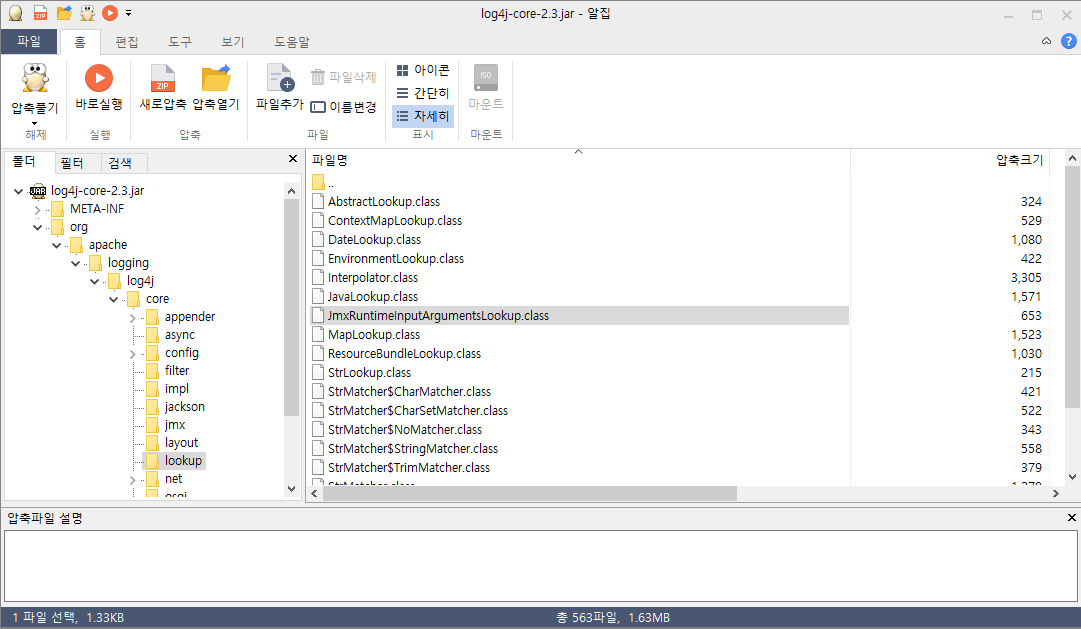Switch to 간단히 simple list view
The height and width of the screenshot is (629, 1081).
point(423,93)
